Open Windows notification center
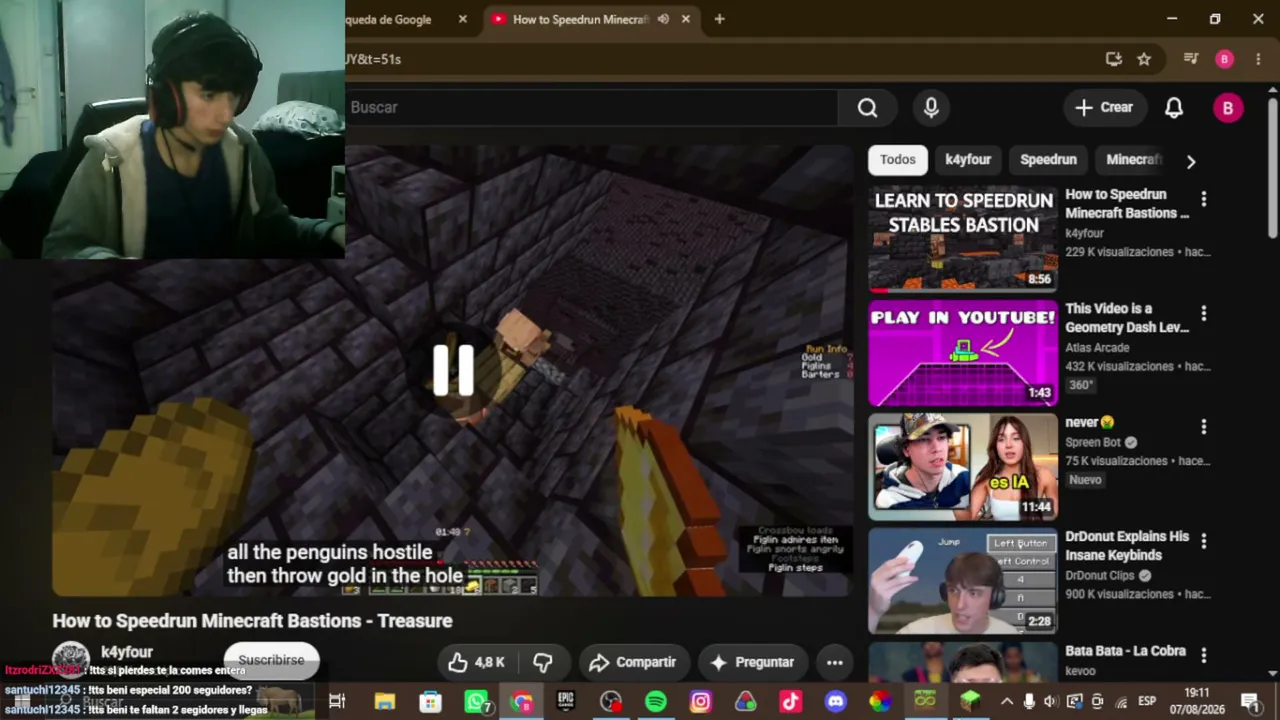Screen dimensions: 1280x720 [x=1250, y=702]
